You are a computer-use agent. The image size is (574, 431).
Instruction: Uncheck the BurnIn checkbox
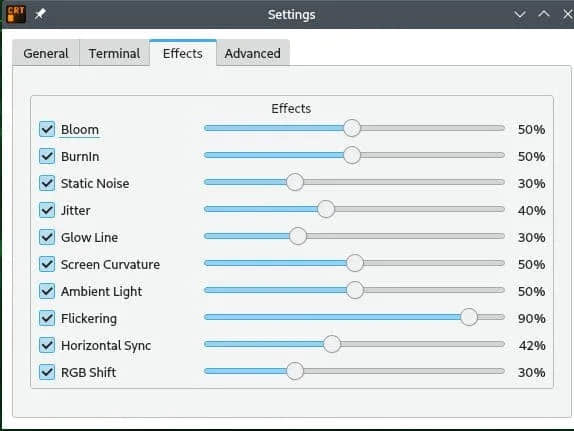pos(47,156)
